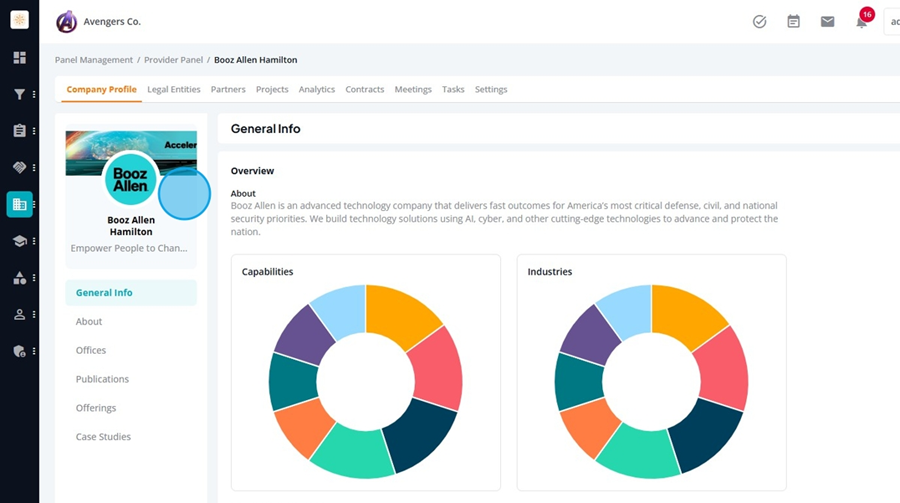
Task: Expand the submenu dots beside the shapes icon
Action: [x=34, y=278]
